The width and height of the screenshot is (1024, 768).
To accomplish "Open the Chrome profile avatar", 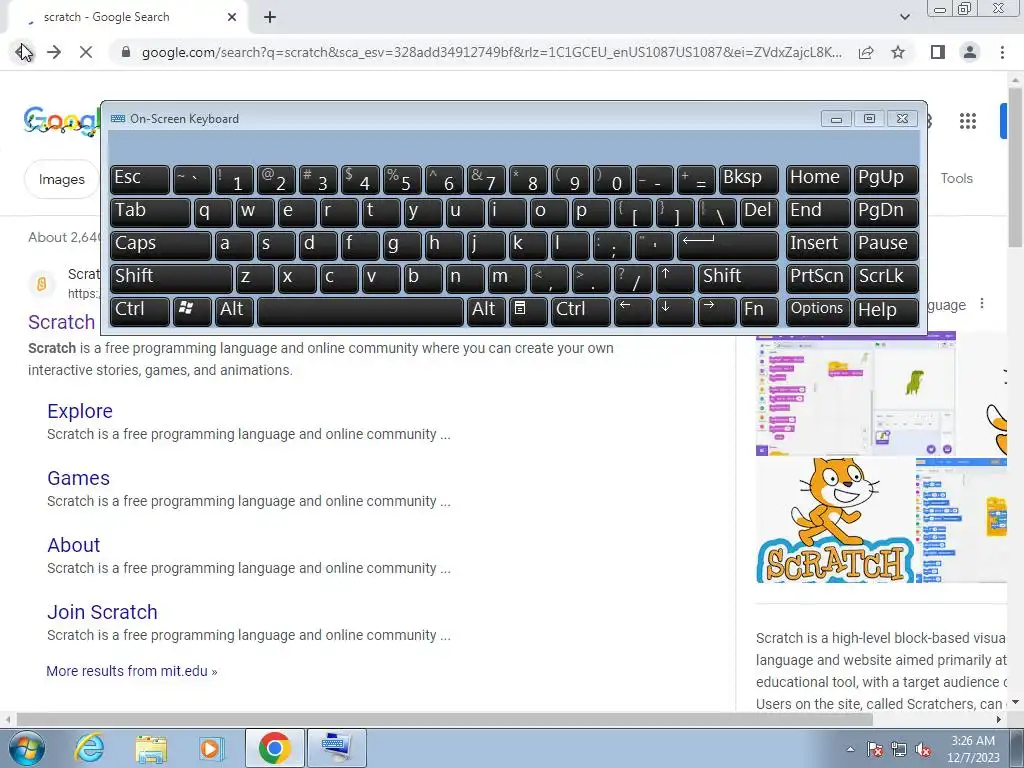I will (x=970, y=52).
